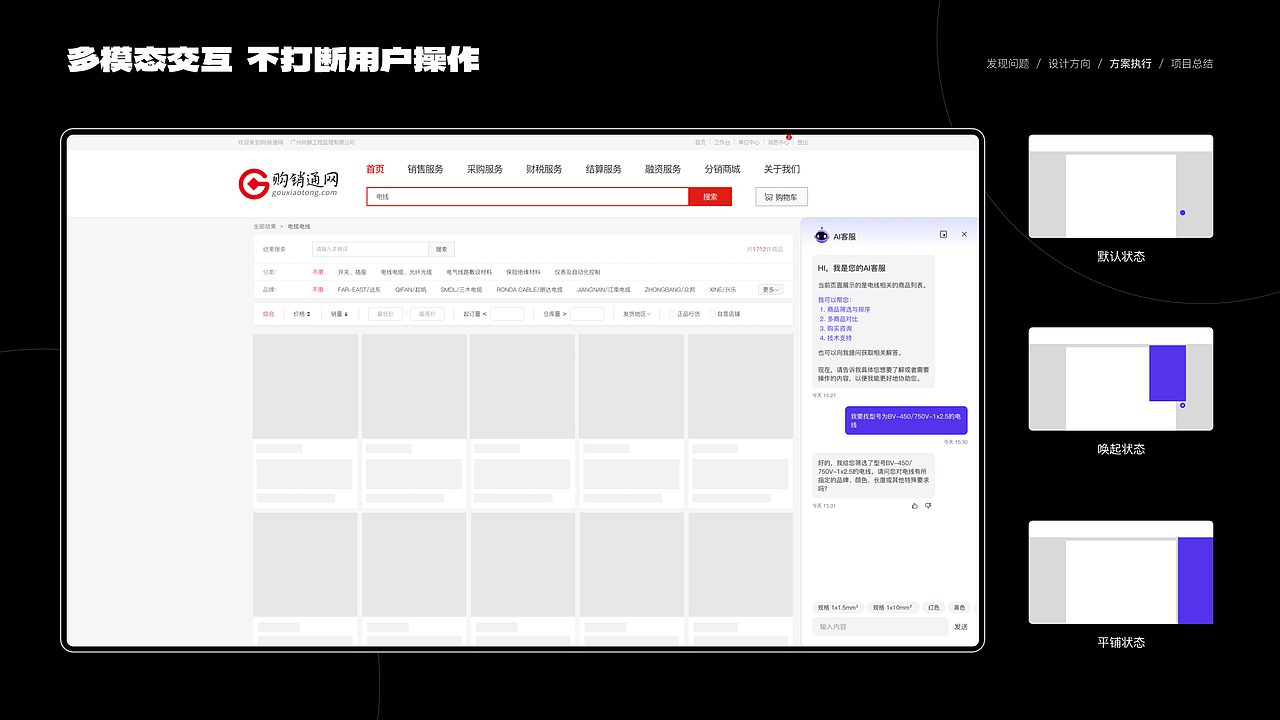Open 消息中心 with the notification badge
Screen dimensions: 1280x720
click(x=778, y=142)
